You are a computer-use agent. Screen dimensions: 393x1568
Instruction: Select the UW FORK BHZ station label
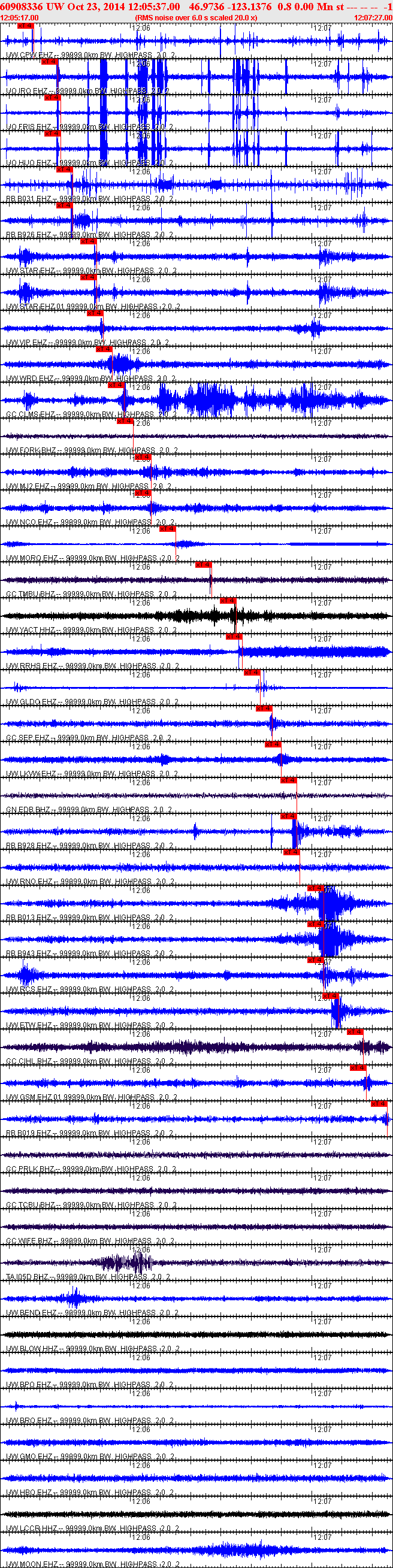(x=92, y=450)
